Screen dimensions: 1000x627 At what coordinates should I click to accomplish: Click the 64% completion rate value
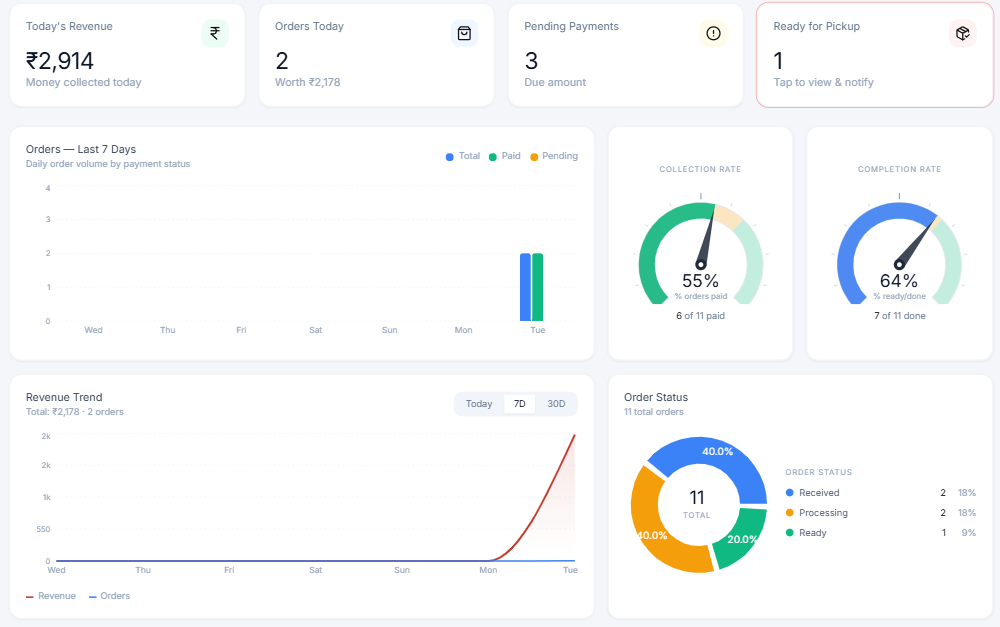click(899, 281)
